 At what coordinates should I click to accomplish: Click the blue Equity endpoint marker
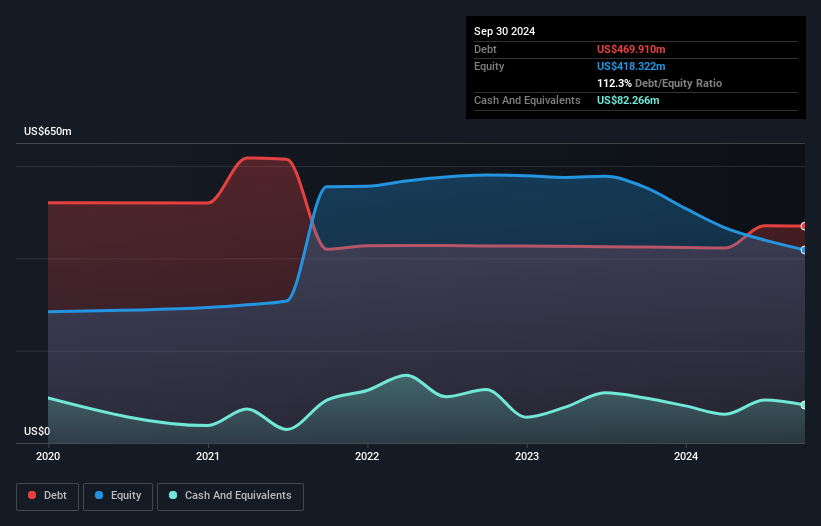pyautogui.click(x=804, y=250)
